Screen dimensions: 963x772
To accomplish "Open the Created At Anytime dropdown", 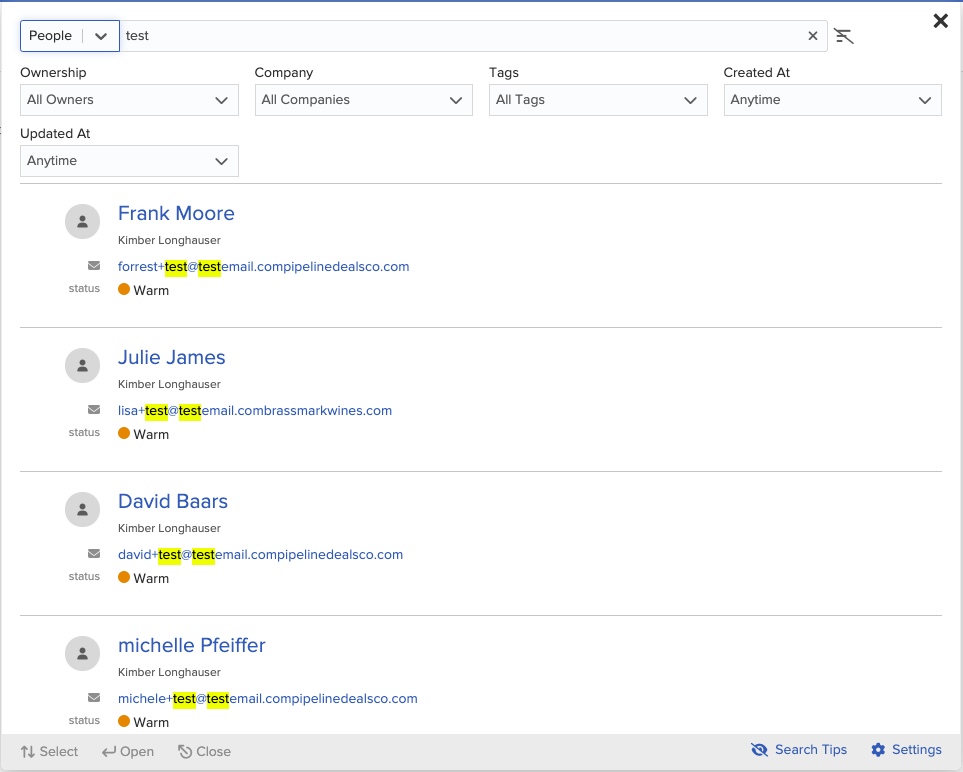I will pos(832,100).
